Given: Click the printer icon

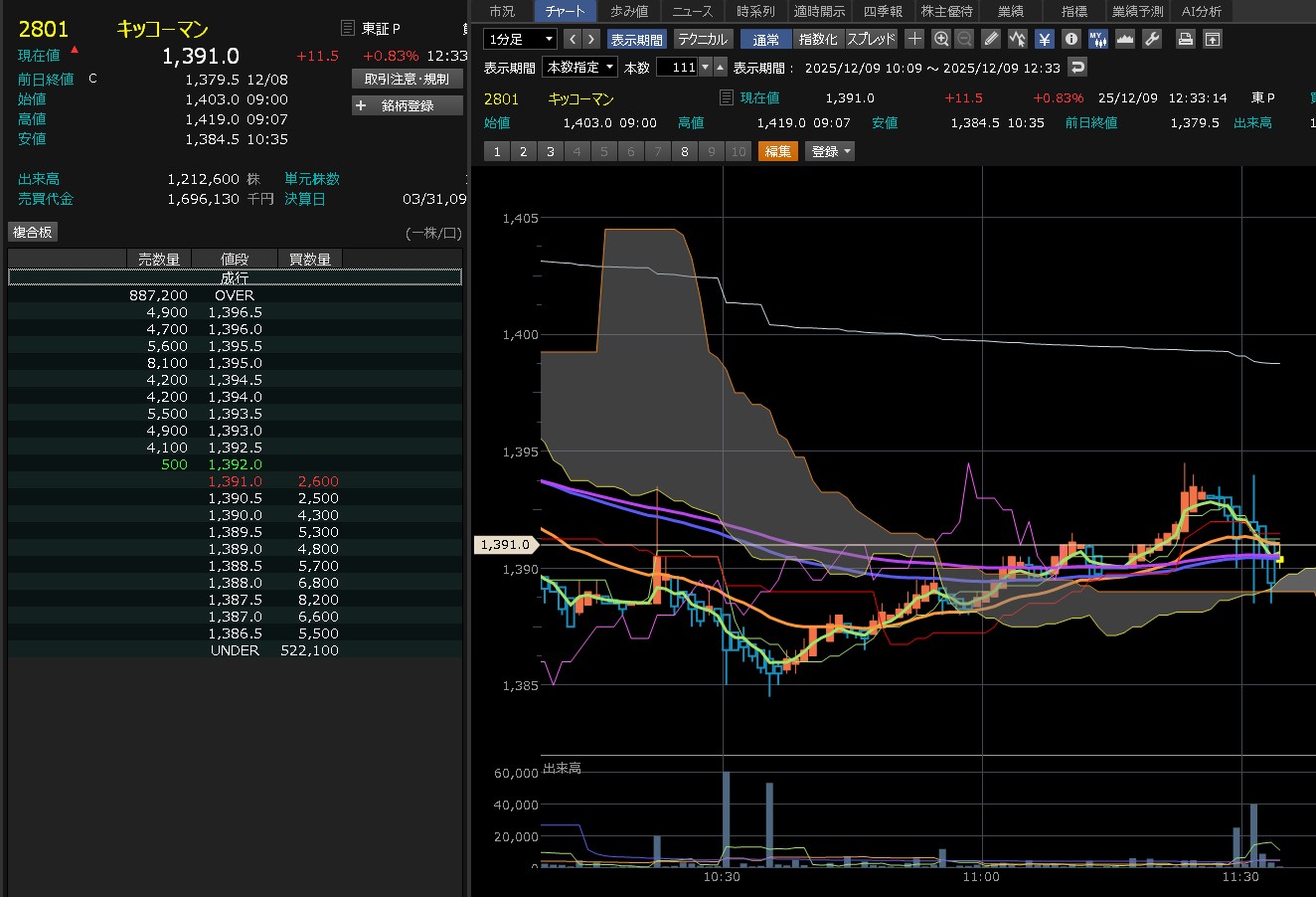Looking at the screenshot, I should coord(1185,39).
